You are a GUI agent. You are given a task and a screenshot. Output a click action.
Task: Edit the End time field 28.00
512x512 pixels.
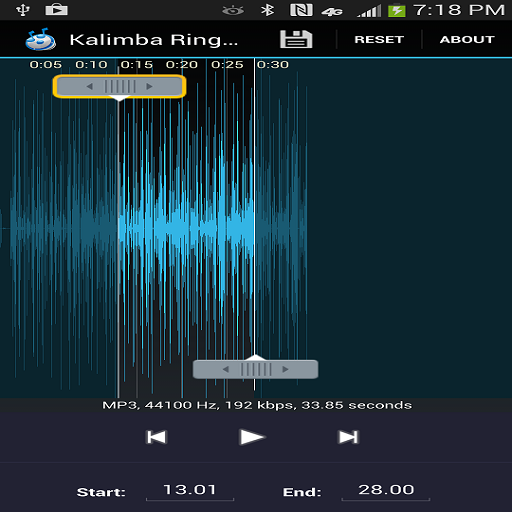pos(386,490)
